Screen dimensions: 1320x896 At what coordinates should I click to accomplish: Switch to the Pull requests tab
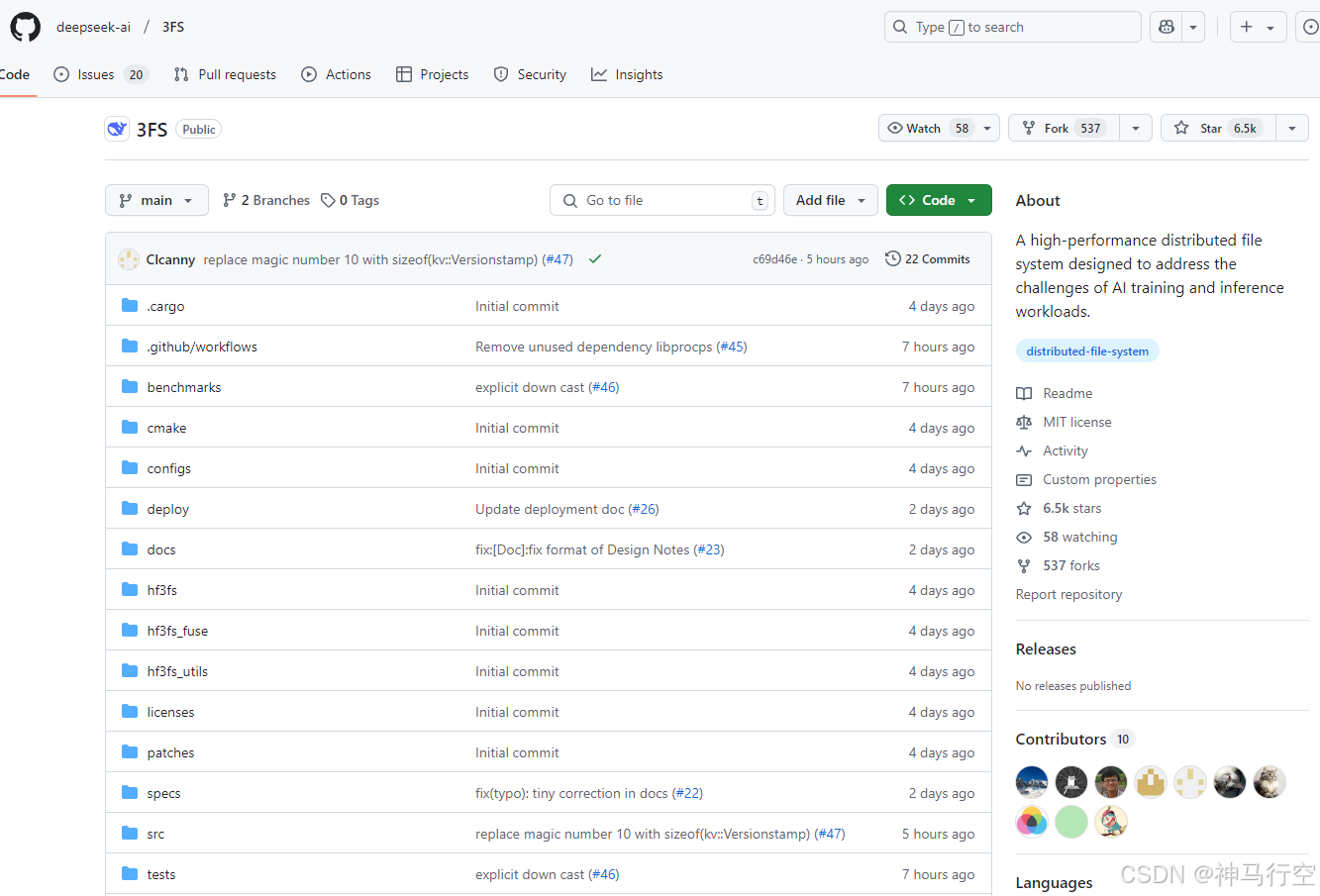225,74
